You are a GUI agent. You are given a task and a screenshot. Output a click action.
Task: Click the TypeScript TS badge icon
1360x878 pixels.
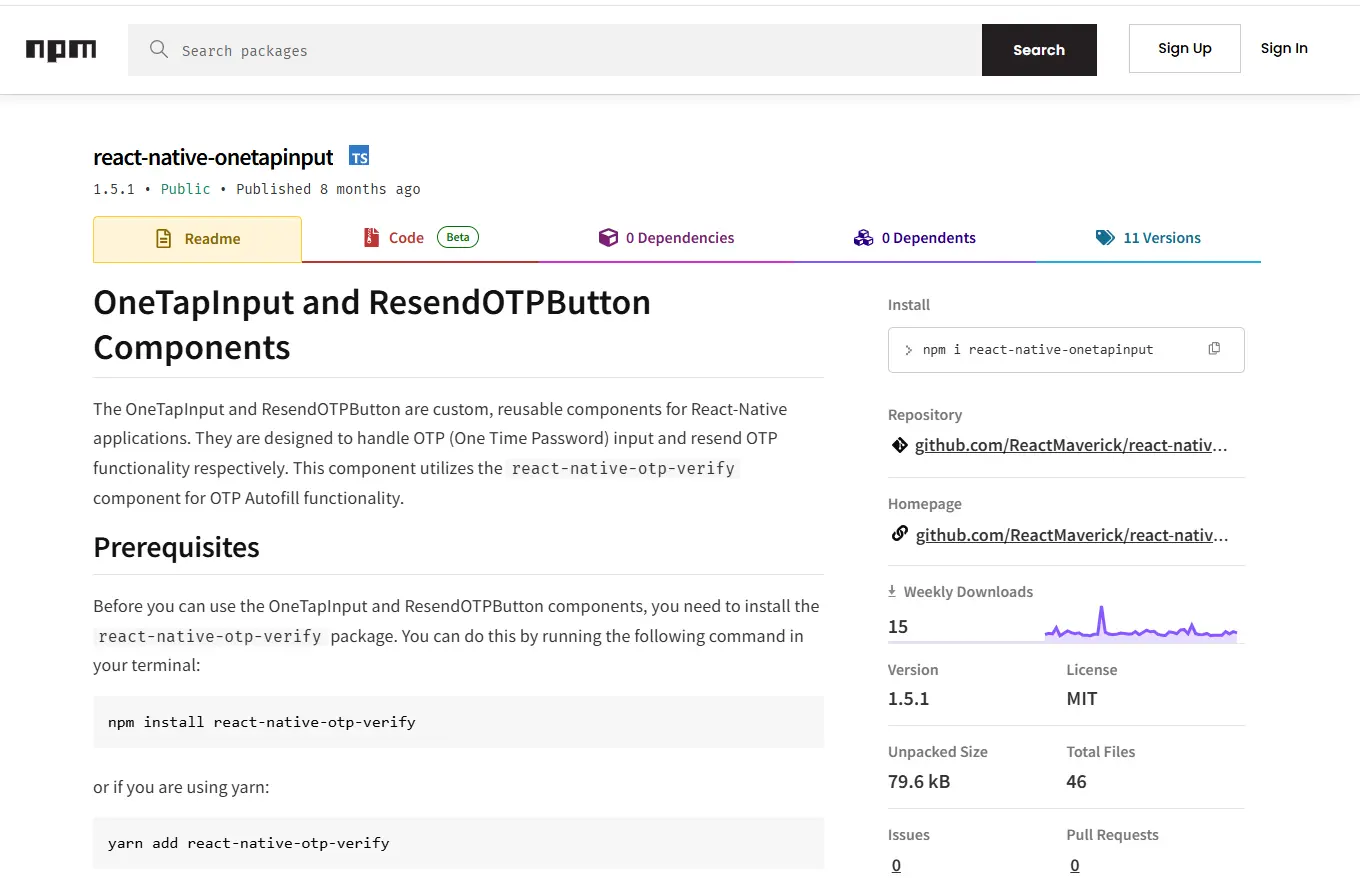(x=359, y=157)
